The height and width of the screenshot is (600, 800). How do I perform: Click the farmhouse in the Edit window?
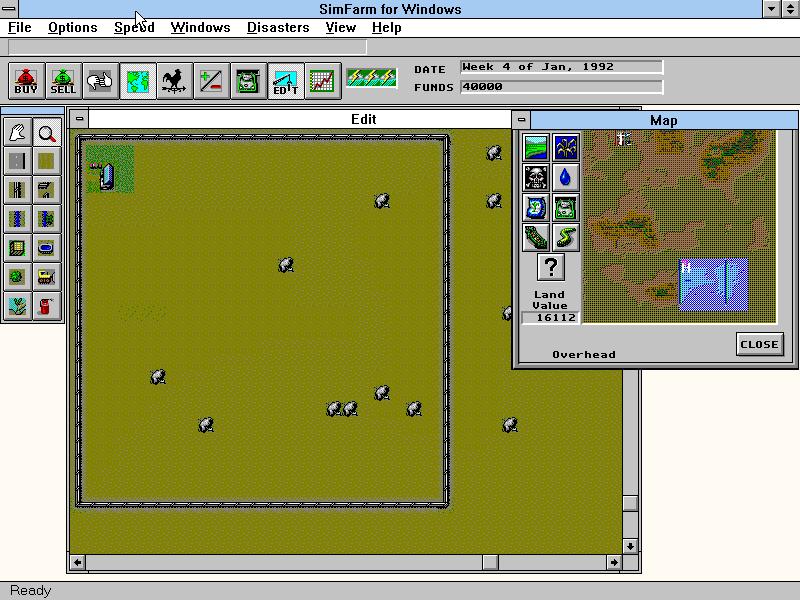[x=106, y=176]
